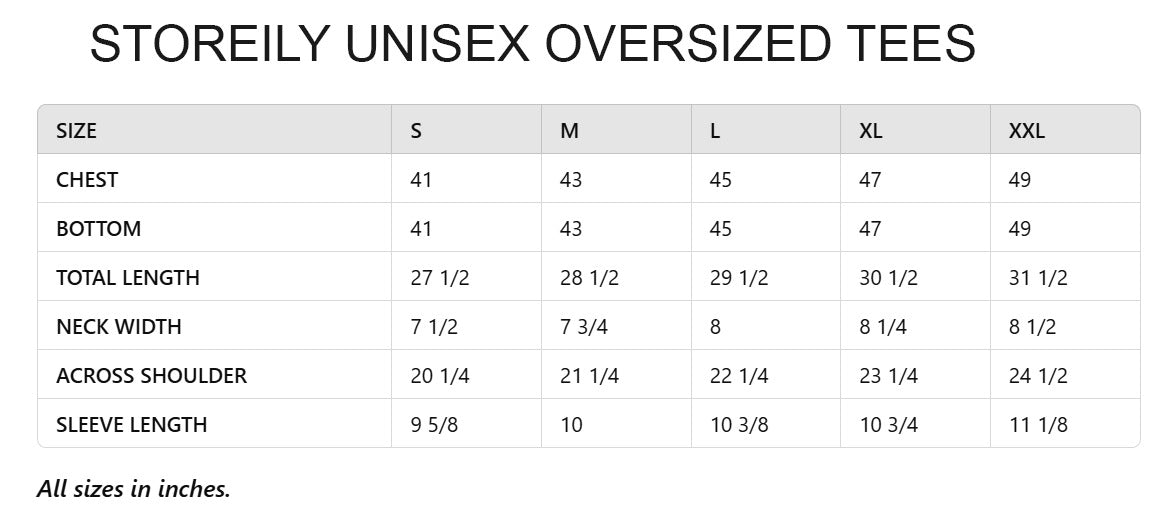Select the 30 1/2 total length cell
The image size is (1168, 531).
[889, 278]
